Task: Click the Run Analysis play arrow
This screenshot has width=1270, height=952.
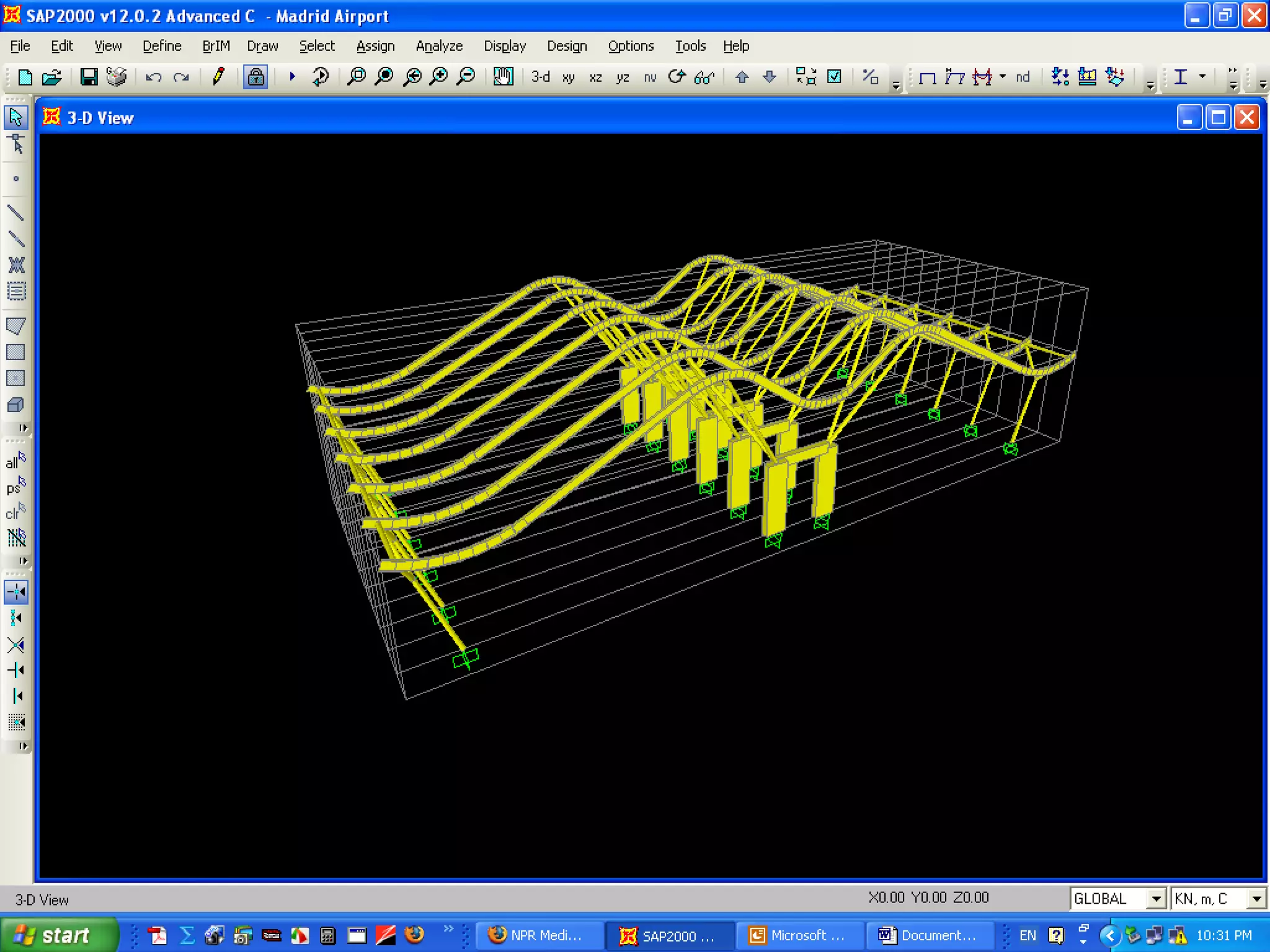Action: pyautogui.click(x=292, y=77)
